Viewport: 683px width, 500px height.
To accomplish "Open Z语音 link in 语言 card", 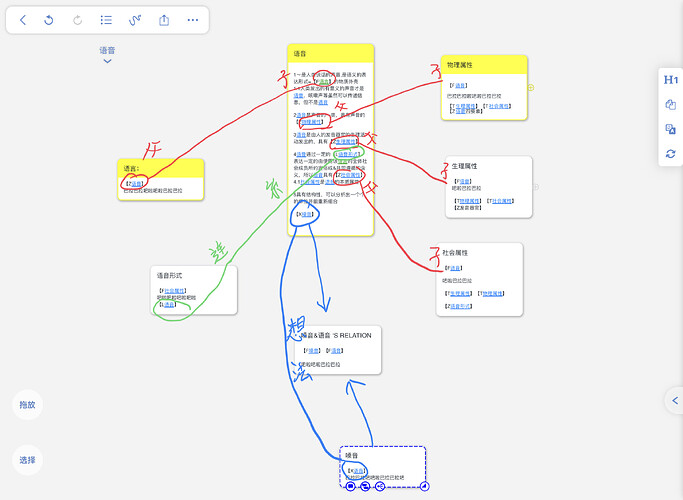I will (x=136, y=184).
